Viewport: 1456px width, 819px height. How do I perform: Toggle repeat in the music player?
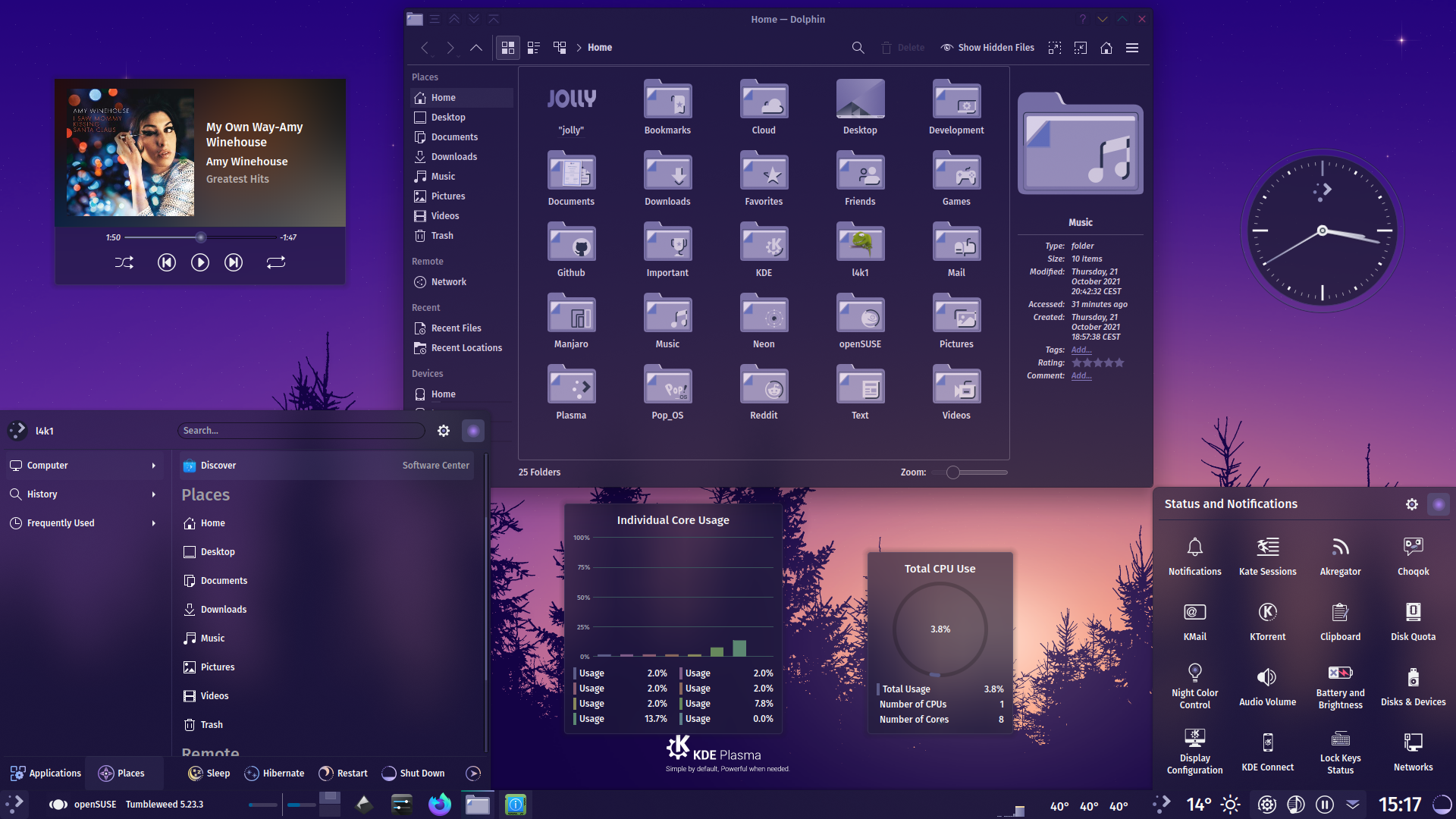pos(276,262)
